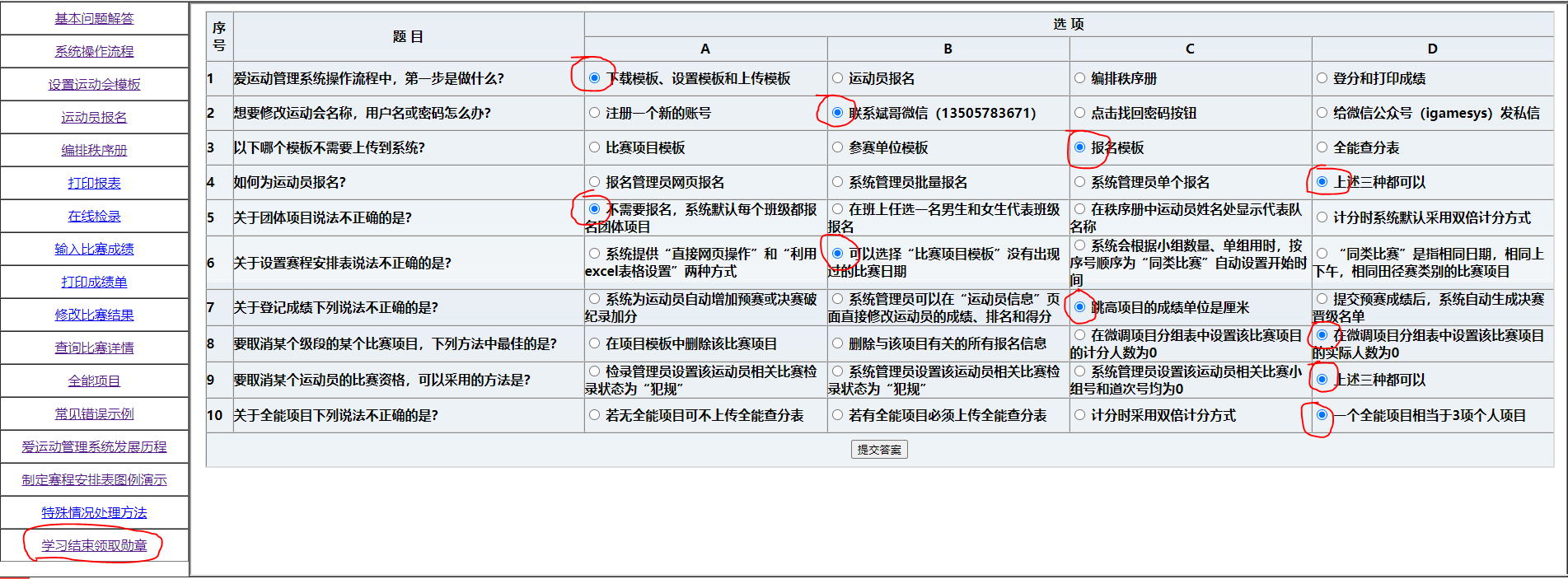
Task: Pick "若无全能项目可不上传全能查分表" in question 10
Action: click(594, 415)
